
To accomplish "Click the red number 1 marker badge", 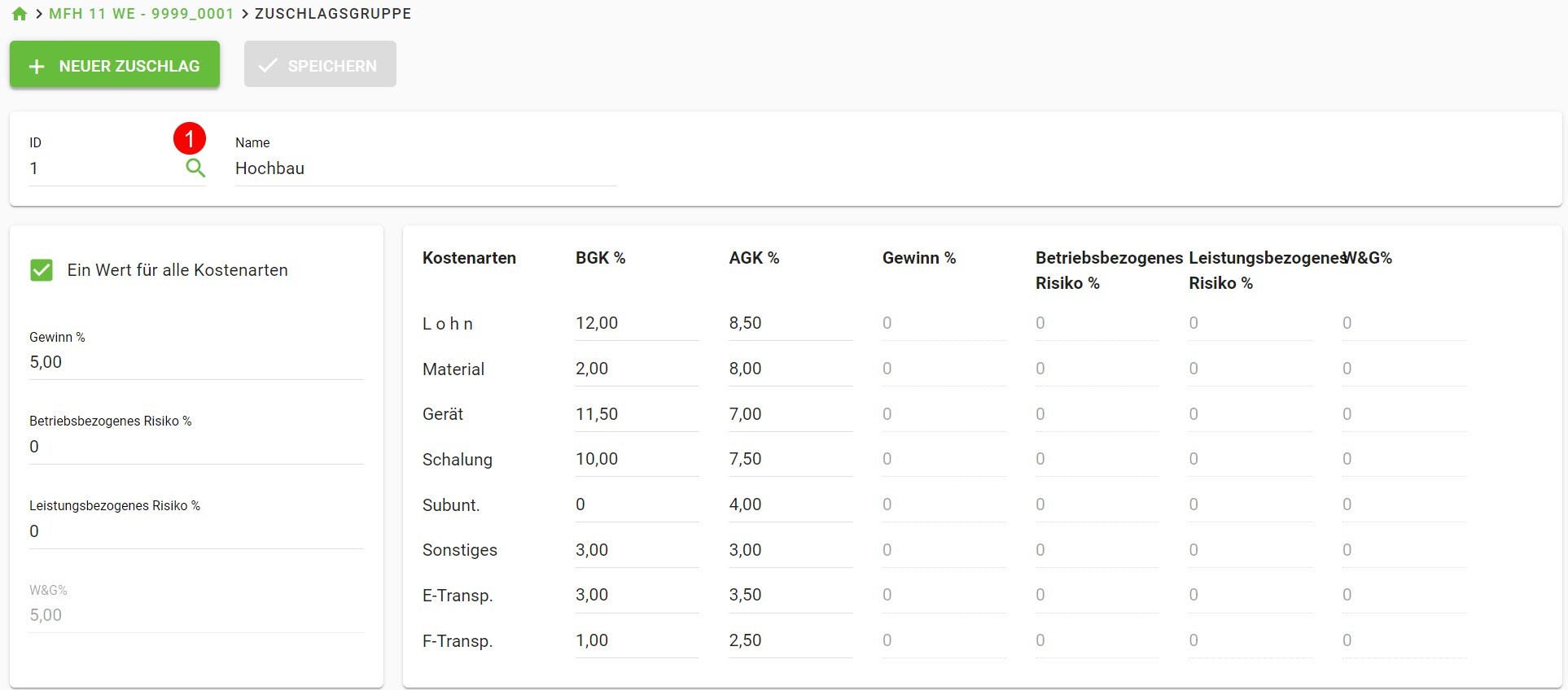I will click(x=189, y=139).
